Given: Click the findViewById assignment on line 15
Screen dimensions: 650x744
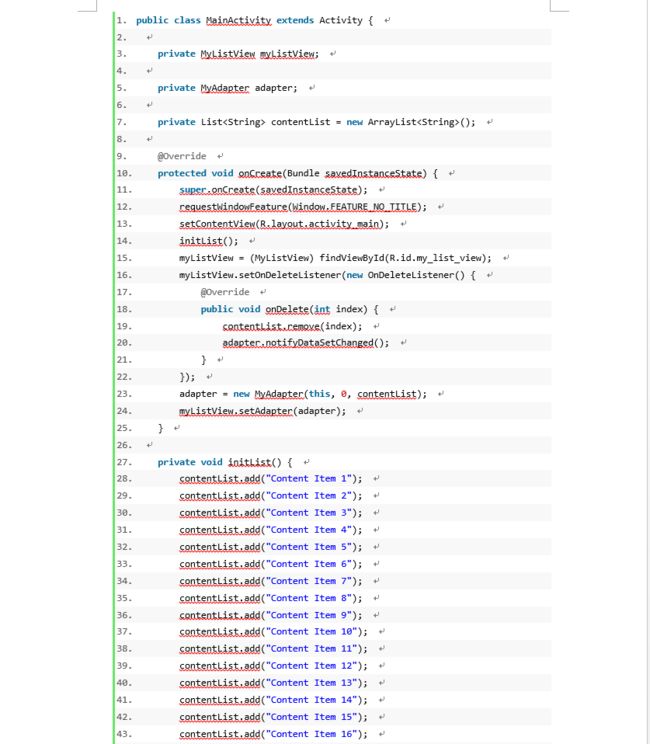Looking at the screenshot, I should click(335, 258).
